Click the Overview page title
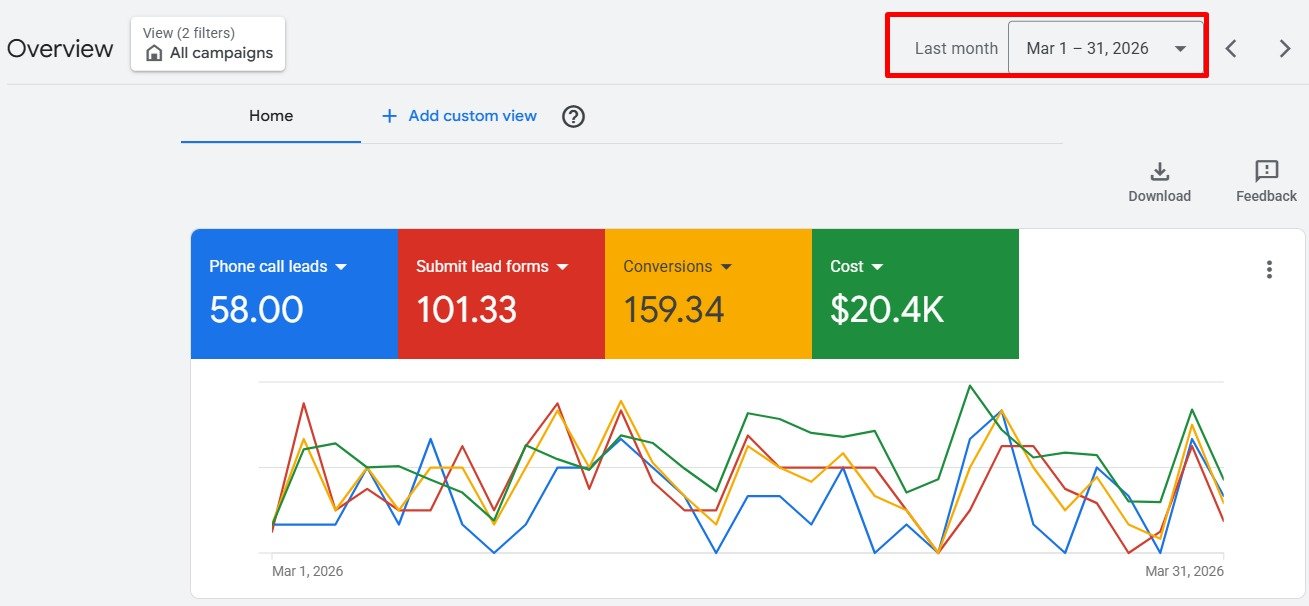 [60, 49]
